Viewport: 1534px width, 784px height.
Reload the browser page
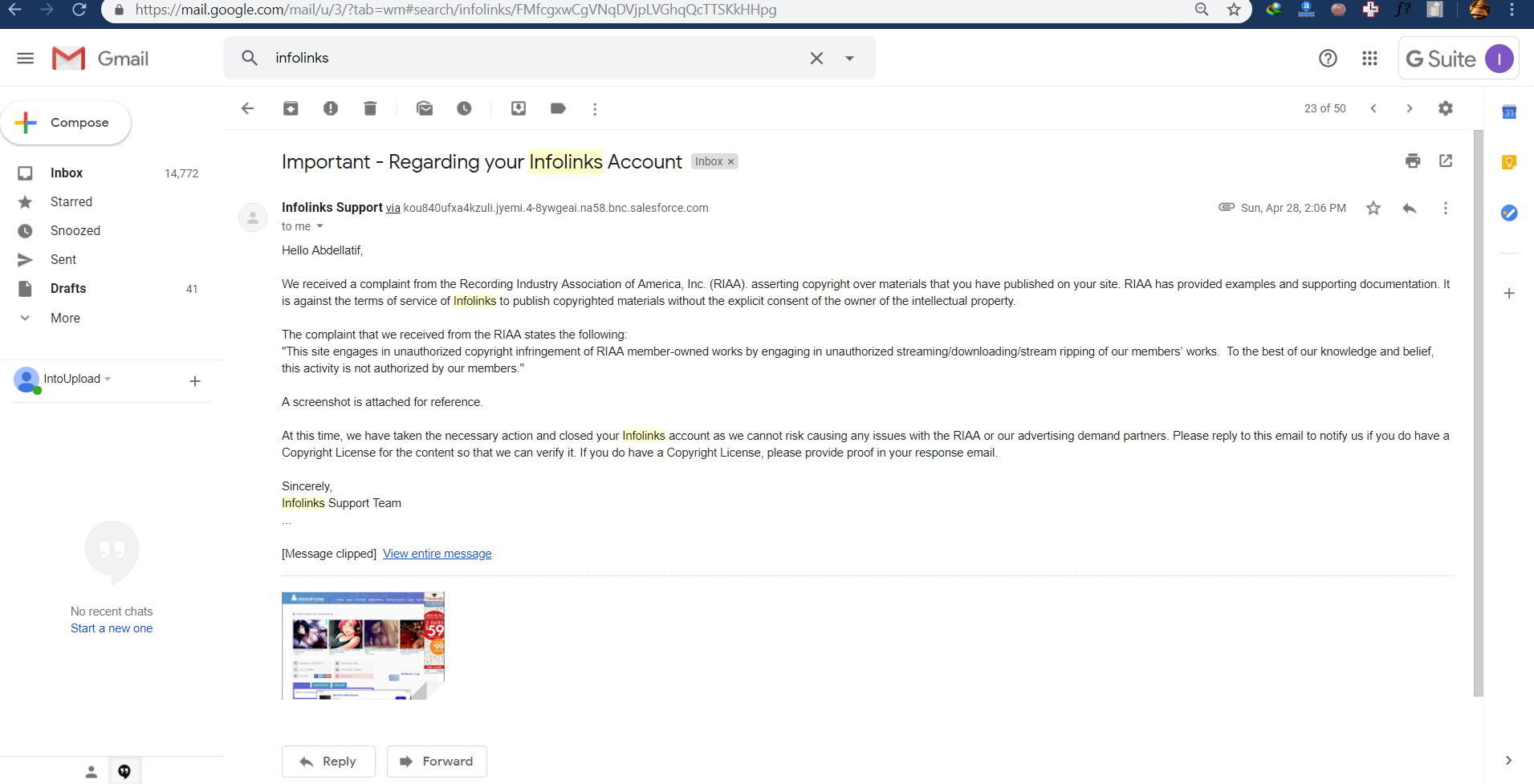point(79,10)
